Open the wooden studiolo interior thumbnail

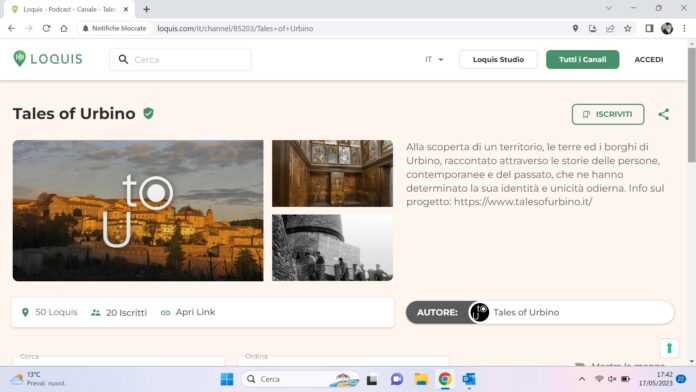click(x=332, y=173)
